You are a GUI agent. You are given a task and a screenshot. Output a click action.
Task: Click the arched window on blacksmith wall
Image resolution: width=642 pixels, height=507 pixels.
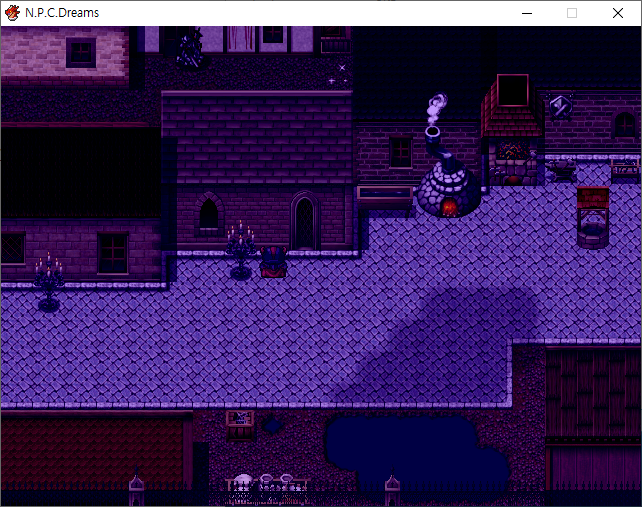click(625, 124)
